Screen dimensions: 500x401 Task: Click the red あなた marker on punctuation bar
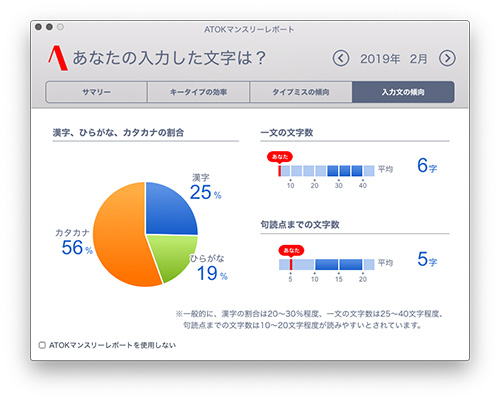coord(291,250)
